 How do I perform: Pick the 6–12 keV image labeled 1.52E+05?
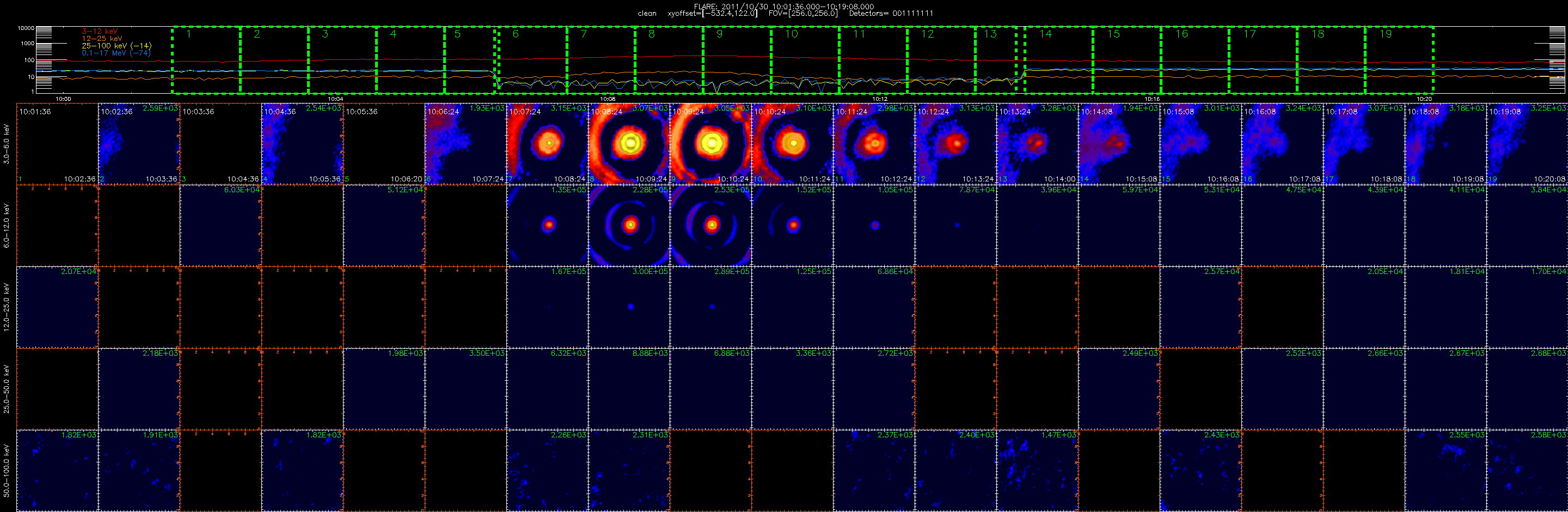point(792,225)
